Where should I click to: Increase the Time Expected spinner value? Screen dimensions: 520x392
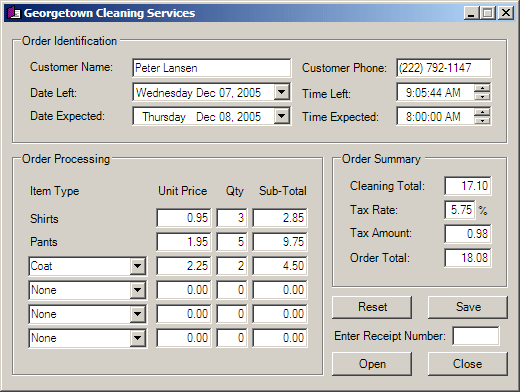482,112
